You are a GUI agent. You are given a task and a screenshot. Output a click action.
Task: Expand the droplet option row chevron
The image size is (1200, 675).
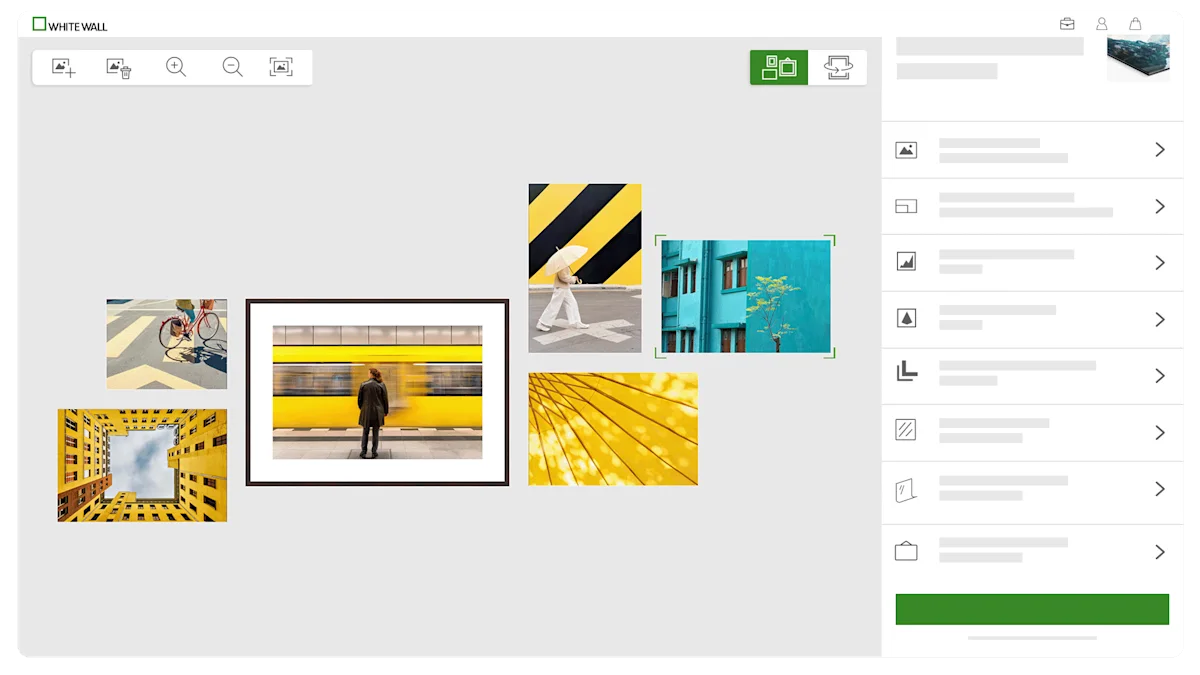click(1160, 319)
